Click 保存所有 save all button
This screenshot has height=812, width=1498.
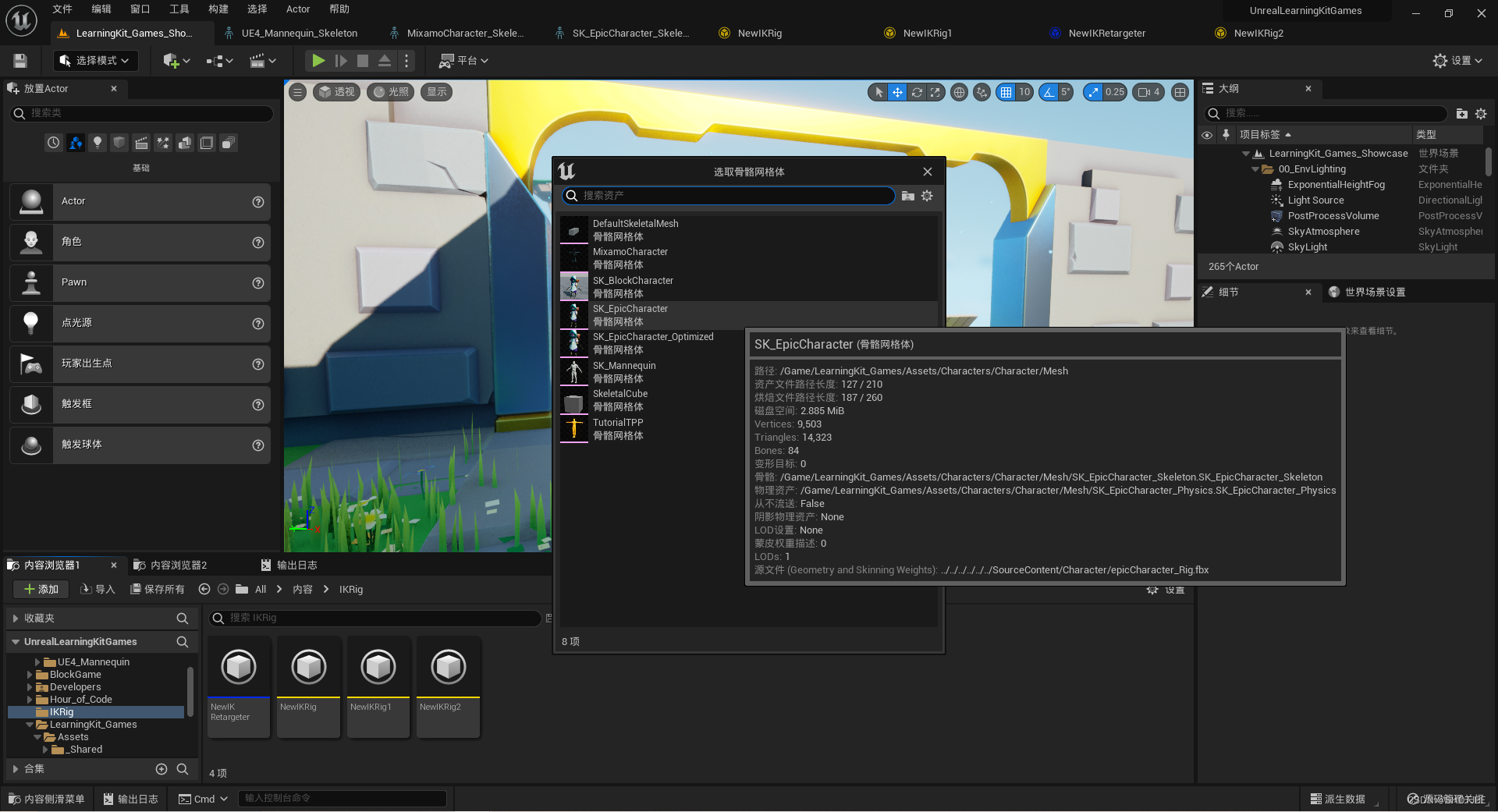click(x=158, y=590)
